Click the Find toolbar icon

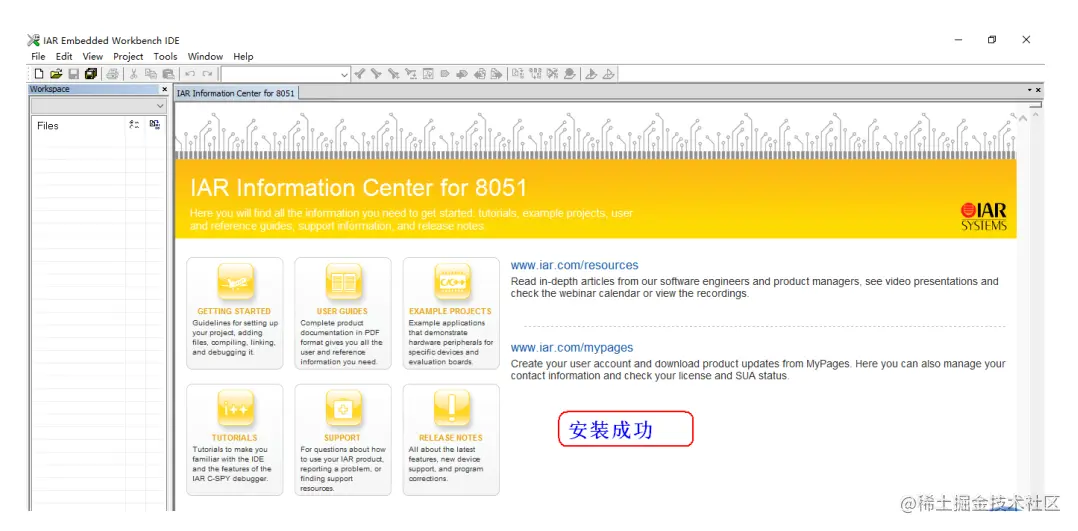(x=393, y=74)
